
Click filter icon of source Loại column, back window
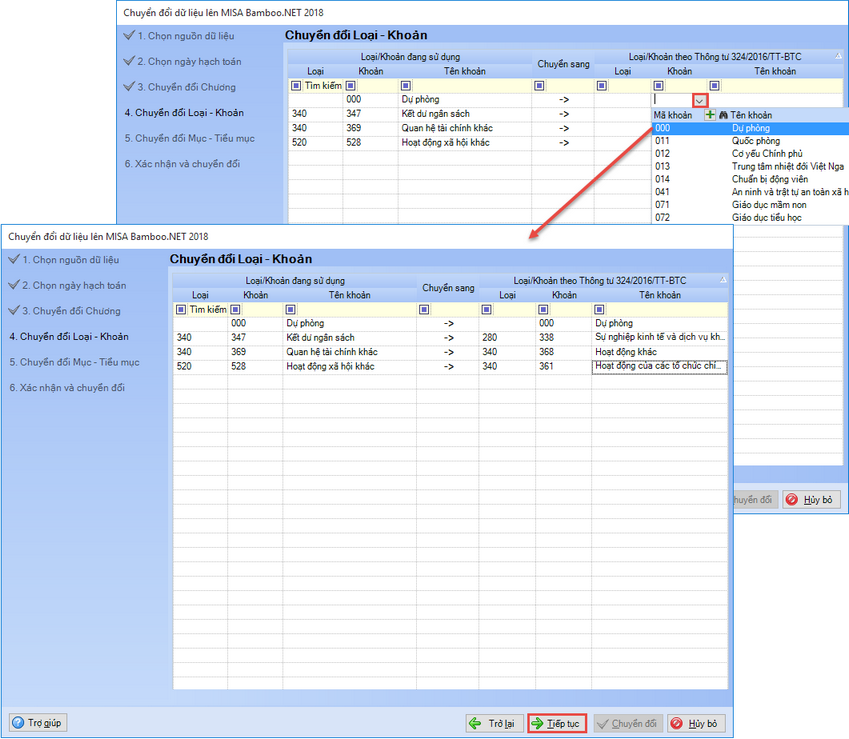point(296,86)
